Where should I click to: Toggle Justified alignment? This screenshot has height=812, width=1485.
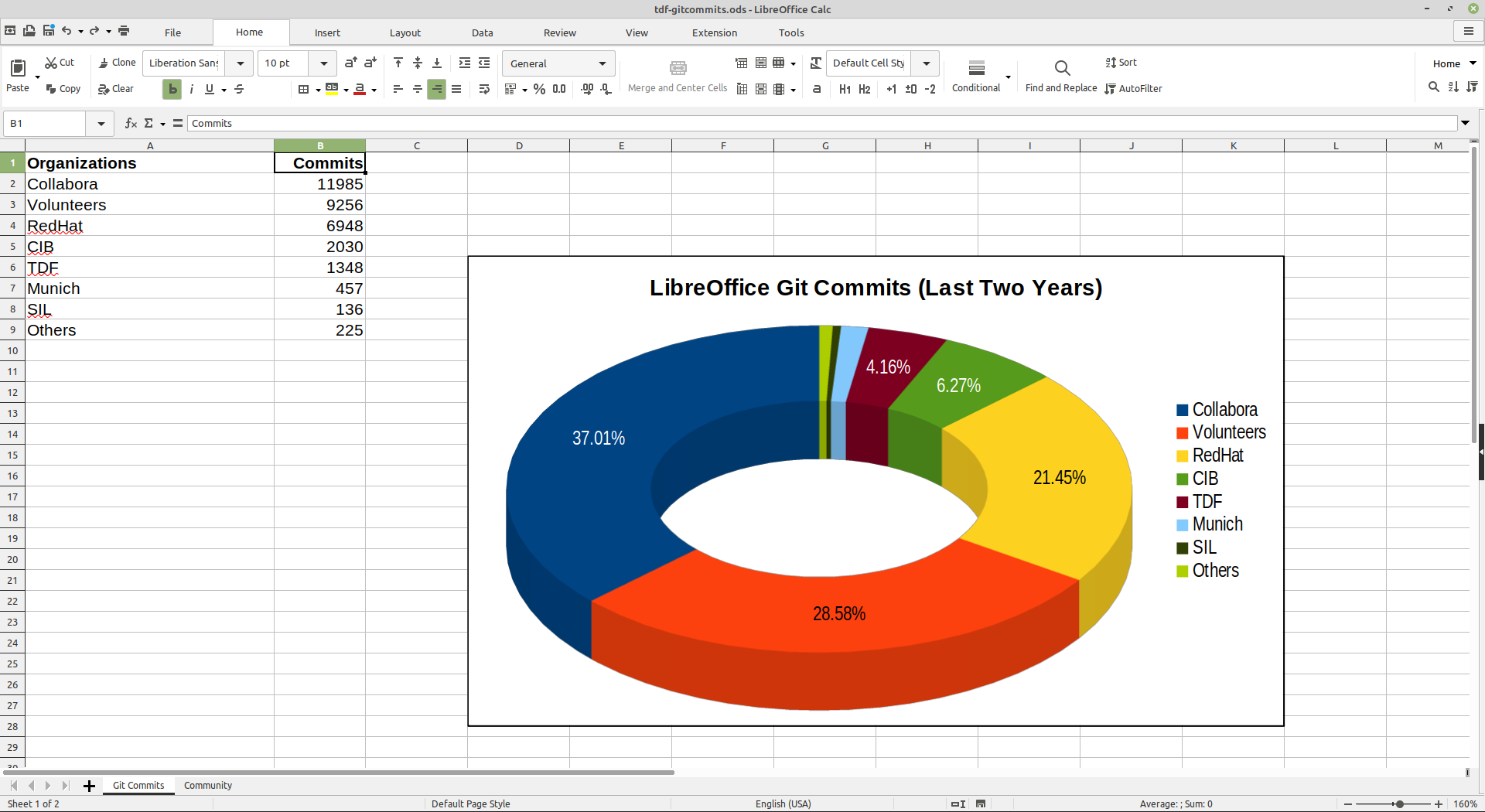point(456,89)
